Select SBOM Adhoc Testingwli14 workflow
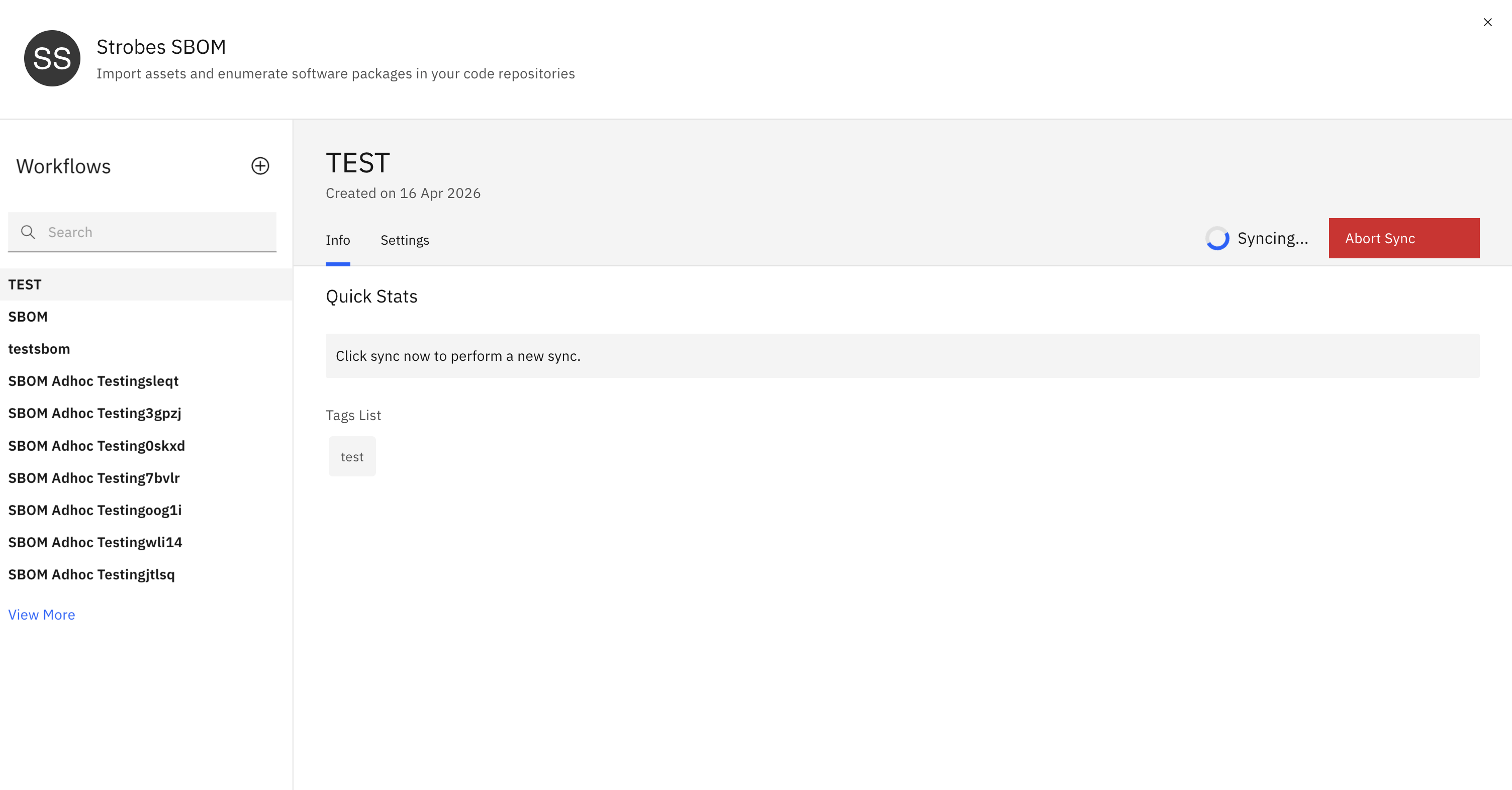 pos(95,543)
